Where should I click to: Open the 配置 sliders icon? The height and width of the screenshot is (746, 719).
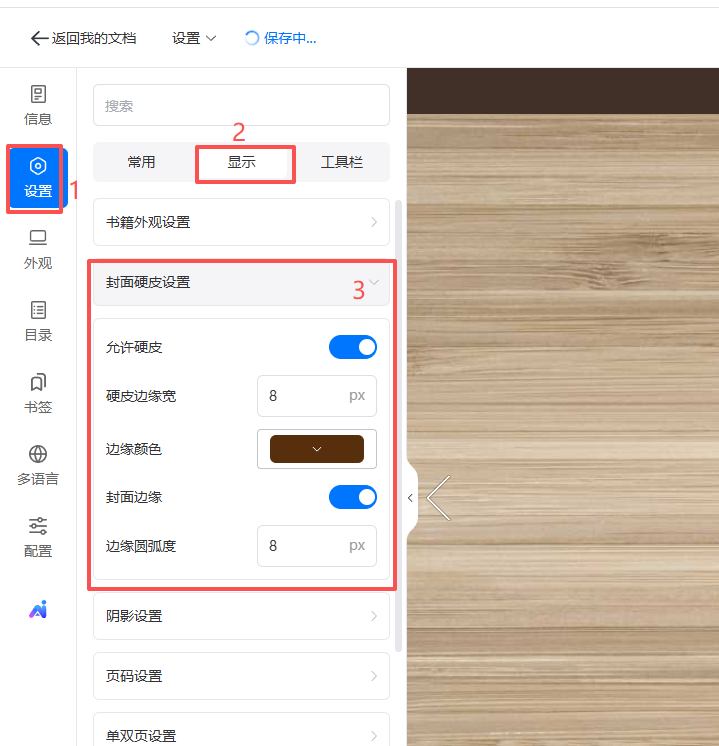pyautogui.click(x=38, y=537)
